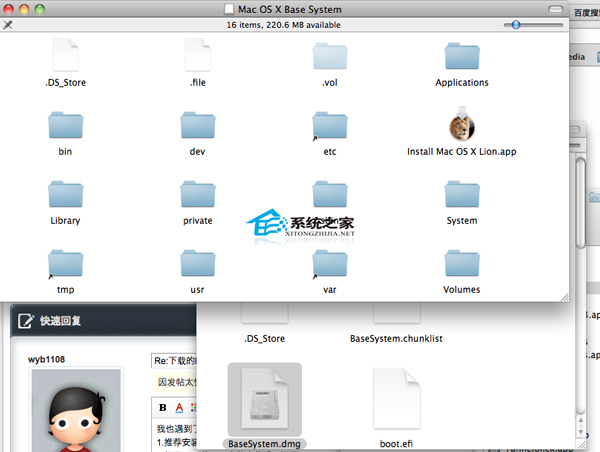Zoom the Mac OS X Base System window
The width and height of the screenshot is (600, 452).
39,9
